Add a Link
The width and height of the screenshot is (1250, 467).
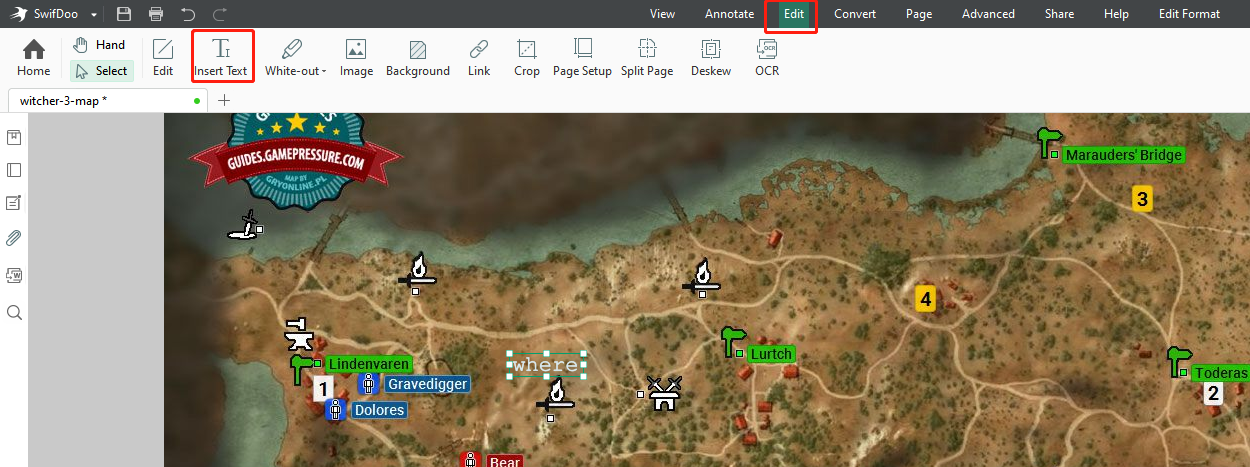coord(479,57)
